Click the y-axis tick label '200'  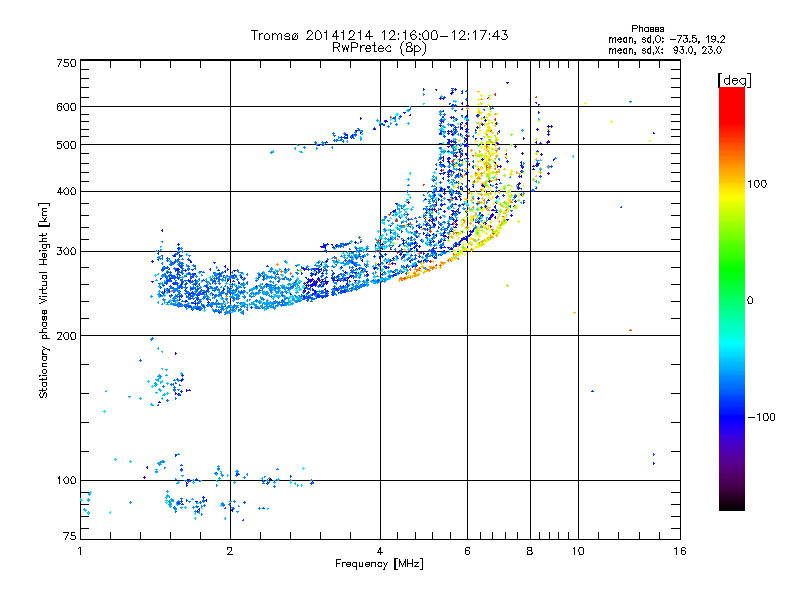tap(66, 336)
